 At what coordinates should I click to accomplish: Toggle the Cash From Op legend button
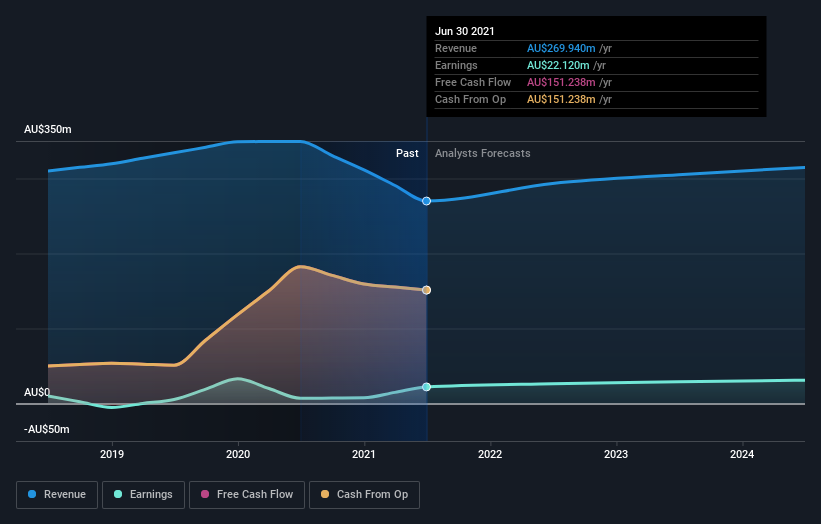[364, 495]
